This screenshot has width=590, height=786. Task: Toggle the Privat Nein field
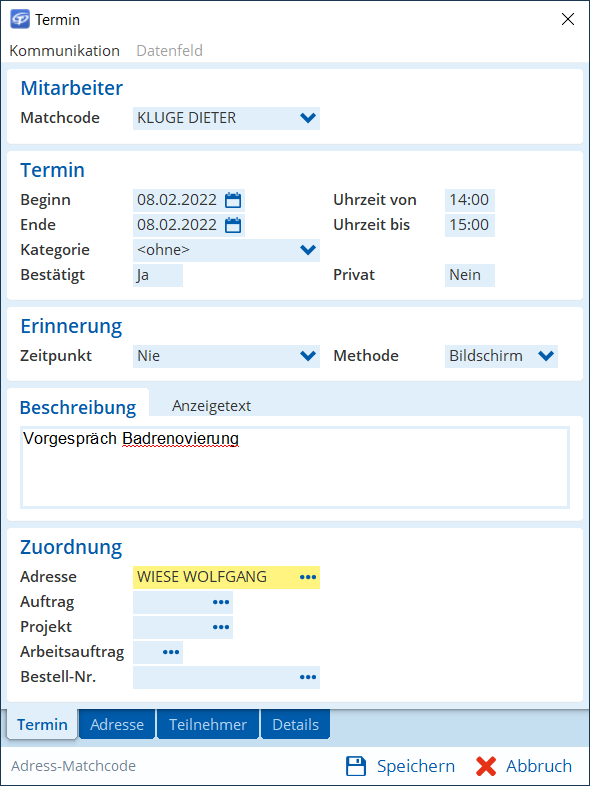click(470, 275)
